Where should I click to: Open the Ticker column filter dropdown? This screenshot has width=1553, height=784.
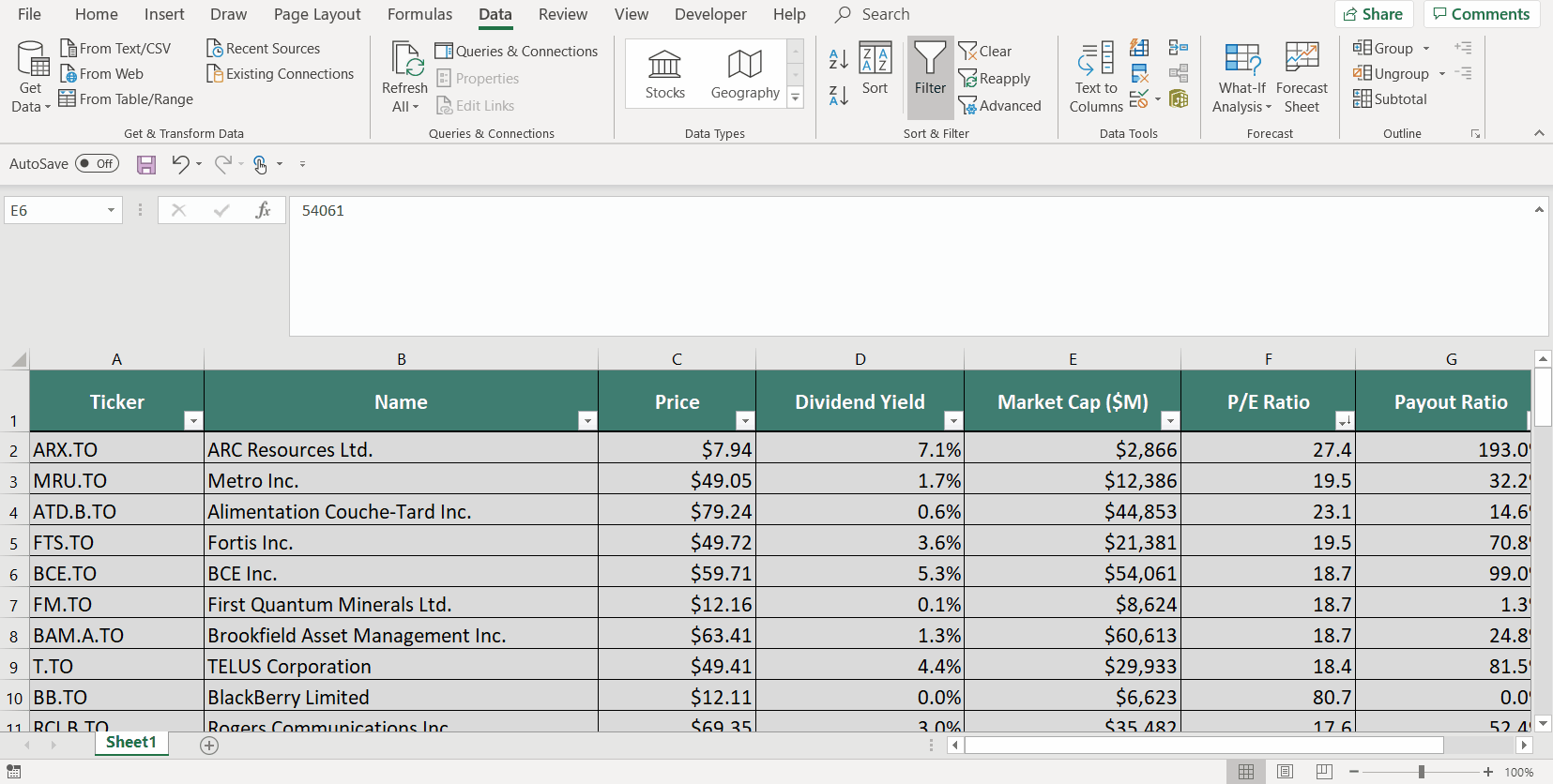click(x=192, y=421)
